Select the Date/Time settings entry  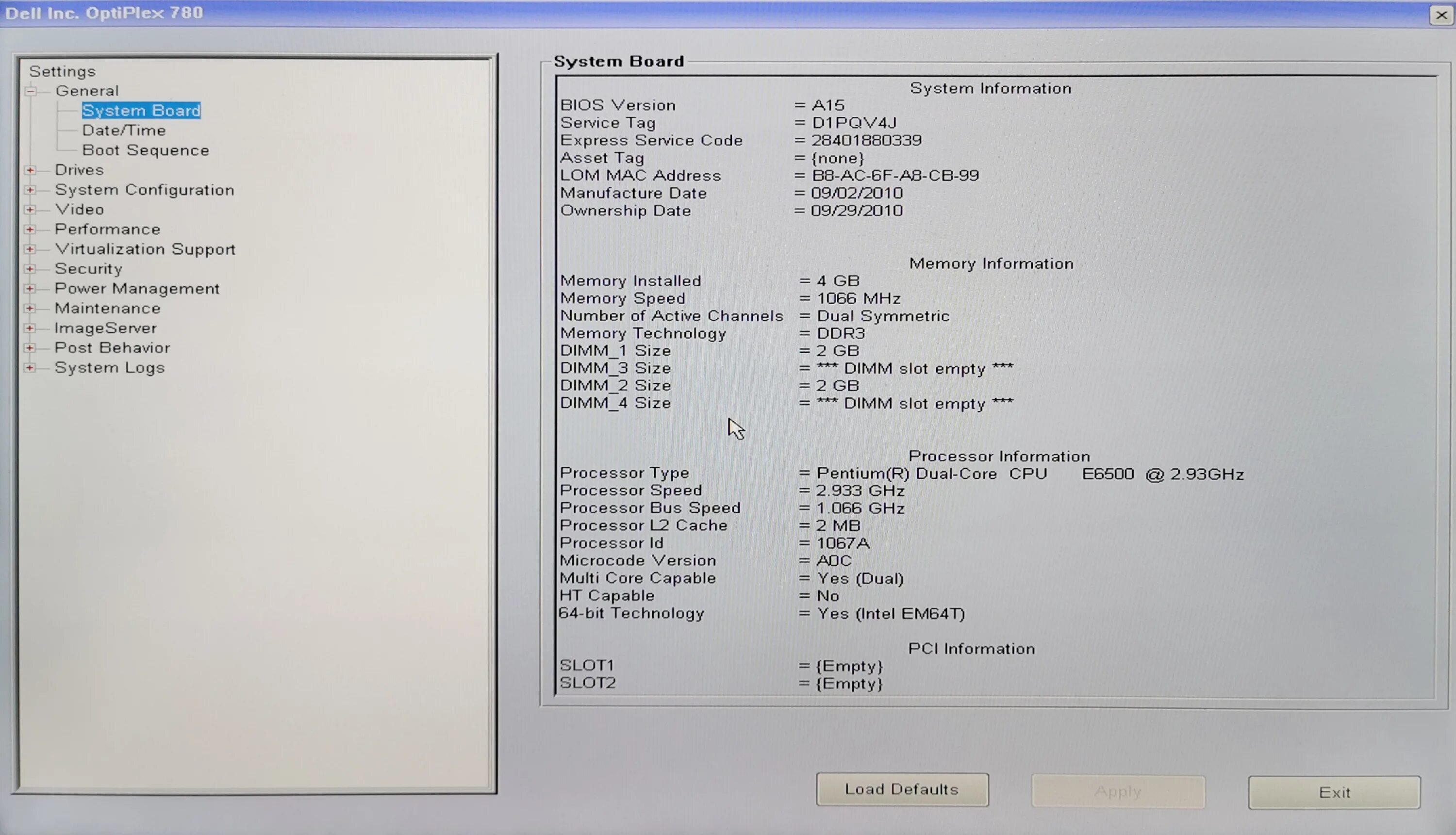124,130
